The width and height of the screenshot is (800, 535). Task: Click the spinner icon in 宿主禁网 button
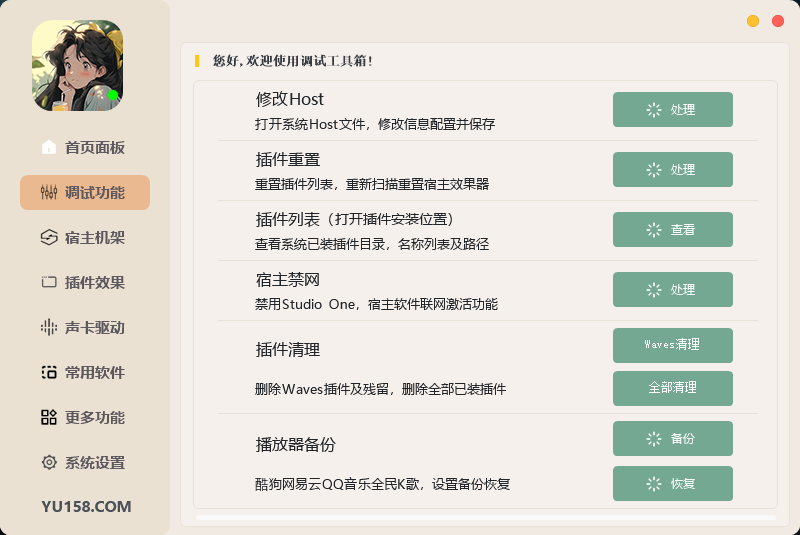(x=654, y=290)
